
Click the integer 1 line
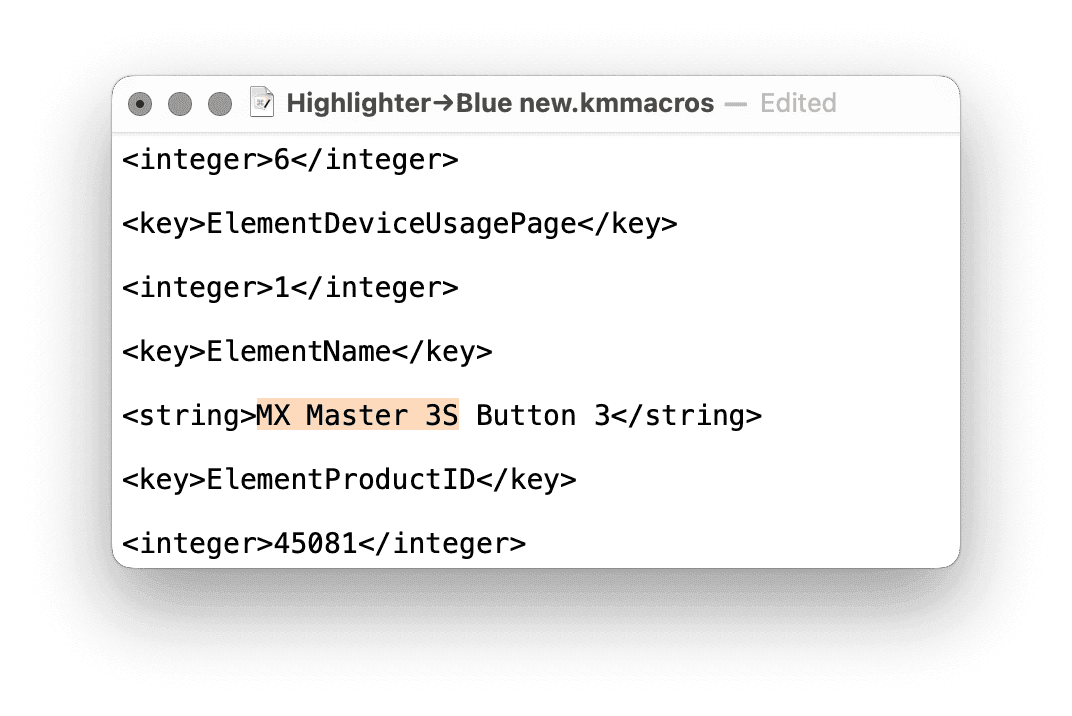click(291, 287)
